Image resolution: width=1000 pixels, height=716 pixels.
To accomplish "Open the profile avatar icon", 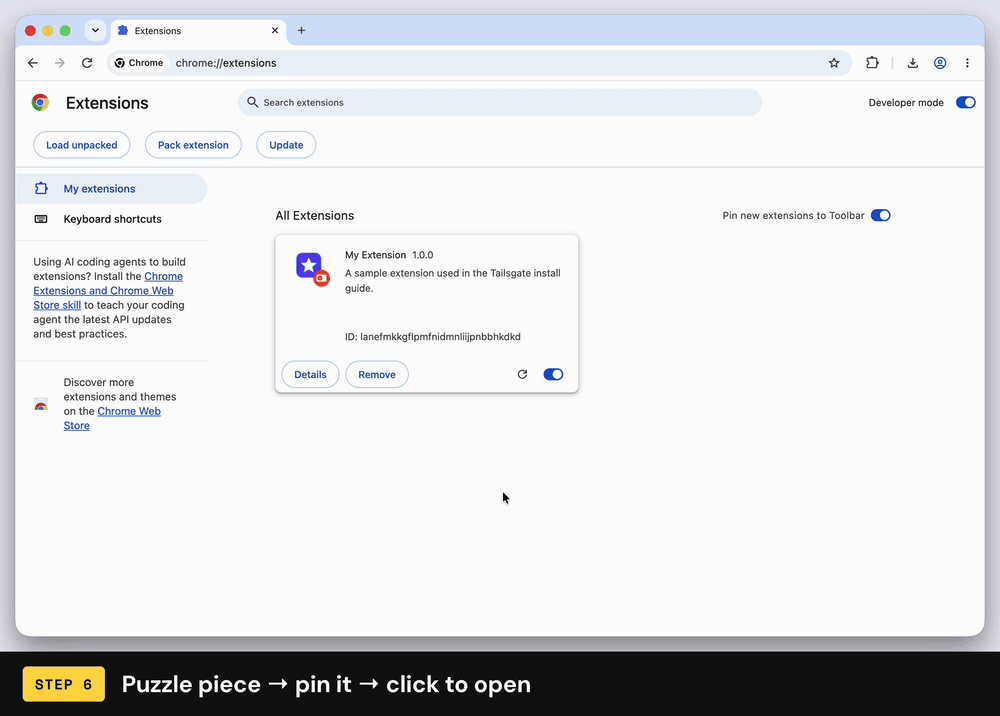I will (x=940, y=63).
